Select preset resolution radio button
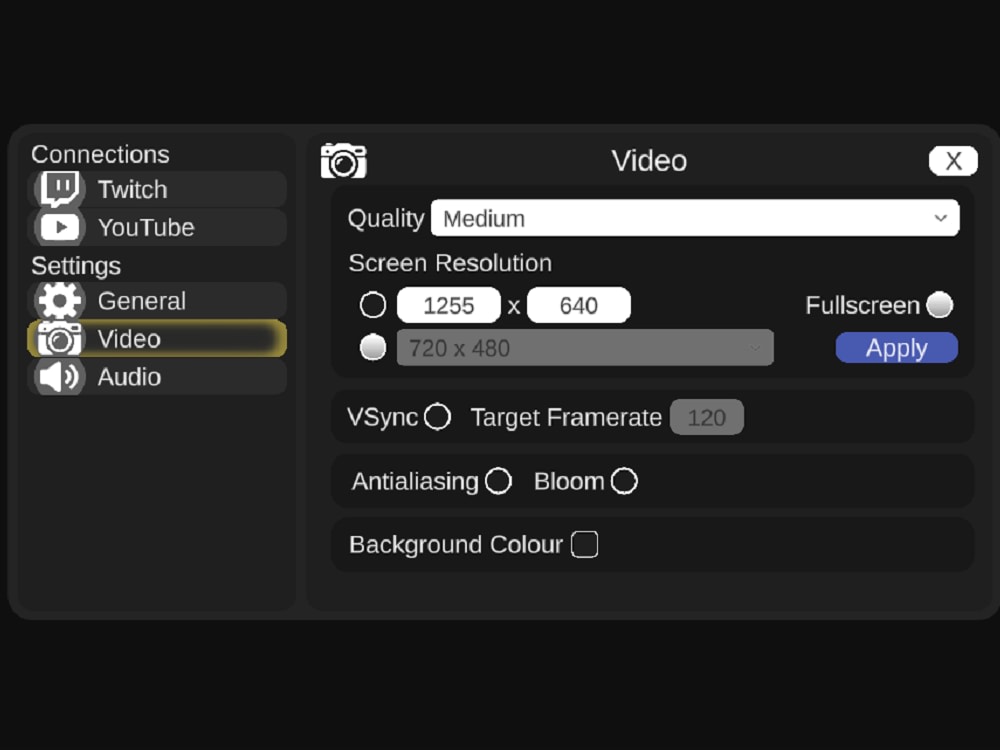 [x=373, y=348]
